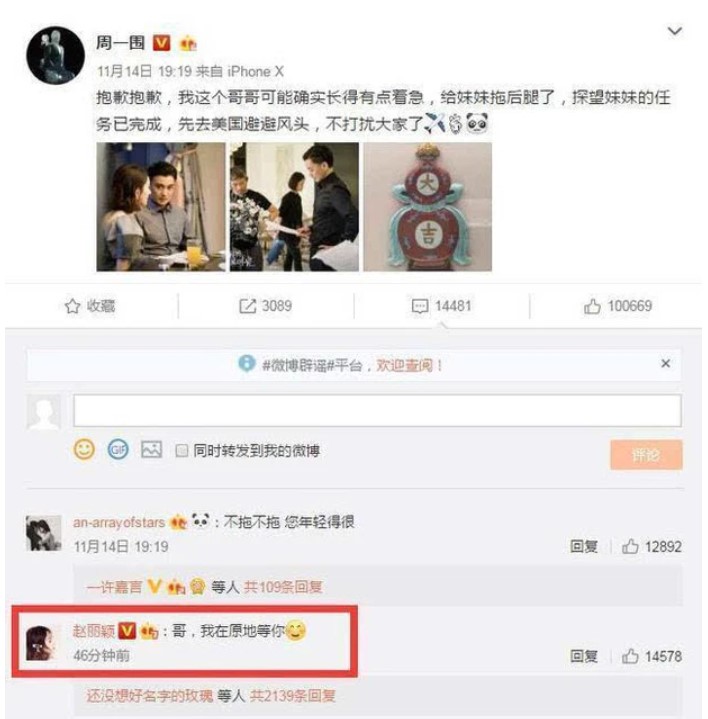
Task: Like 赵丽颖's comment with 14578 likes
Action: tap(630, 656)
